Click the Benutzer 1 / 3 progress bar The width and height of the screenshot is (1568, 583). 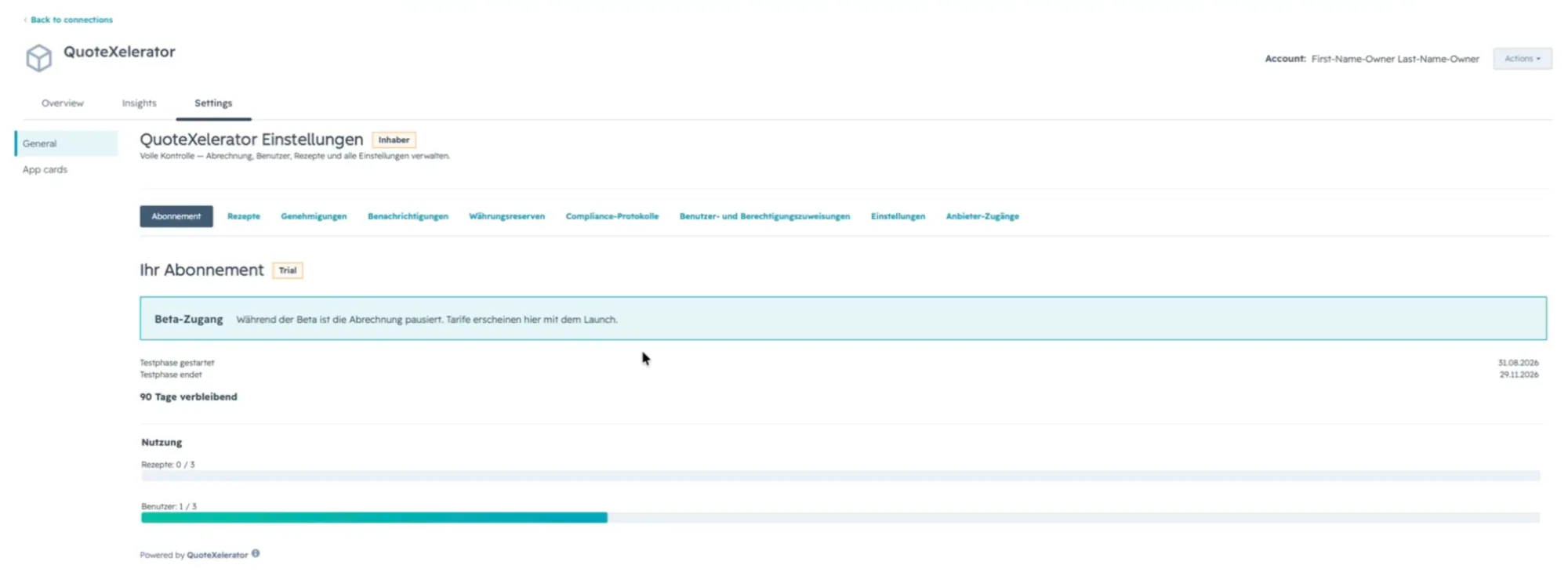click(840, 517)
